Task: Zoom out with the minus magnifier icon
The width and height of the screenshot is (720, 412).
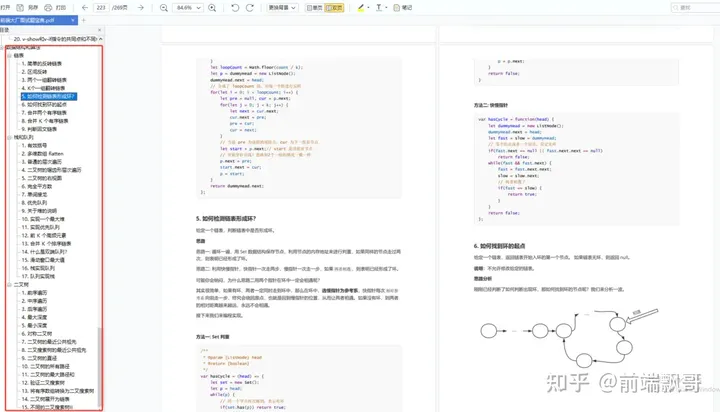Action: coord(163,8)
